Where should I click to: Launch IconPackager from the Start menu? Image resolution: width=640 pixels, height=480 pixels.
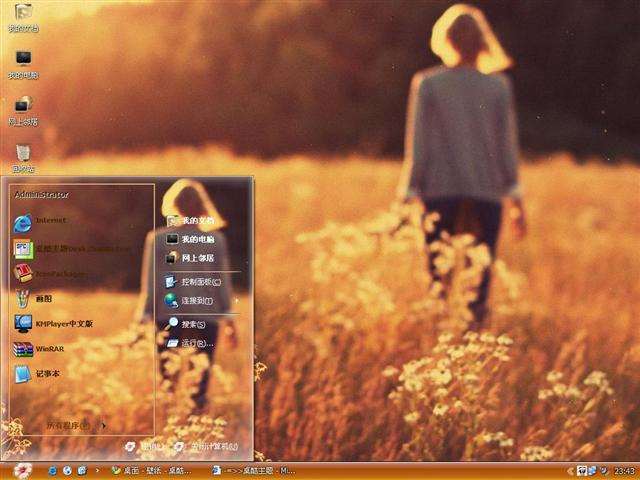tap(49, 273)
